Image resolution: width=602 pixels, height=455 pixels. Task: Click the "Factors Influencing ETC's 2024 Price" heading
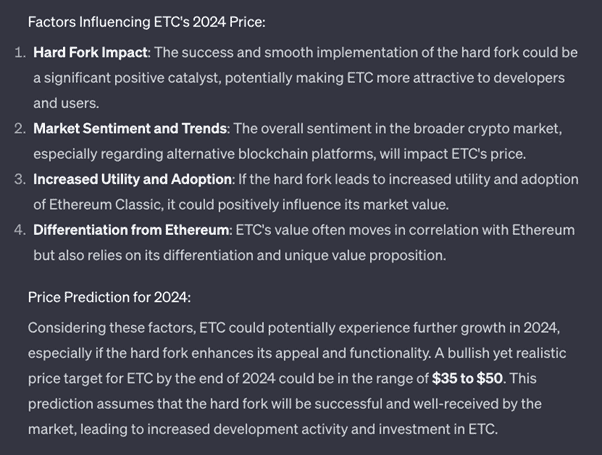pos(147,22)
